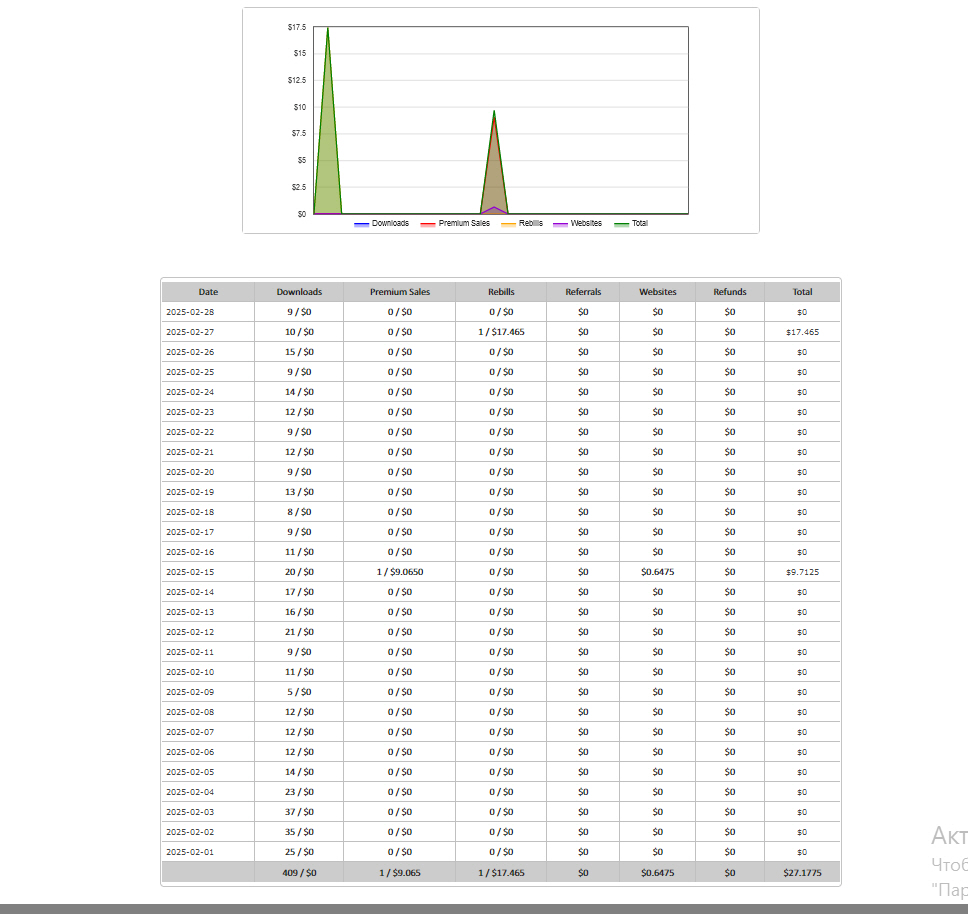Click the $17.5 y-axis label
The width and height of the screenshot is (968, 914).
(297, 27)
